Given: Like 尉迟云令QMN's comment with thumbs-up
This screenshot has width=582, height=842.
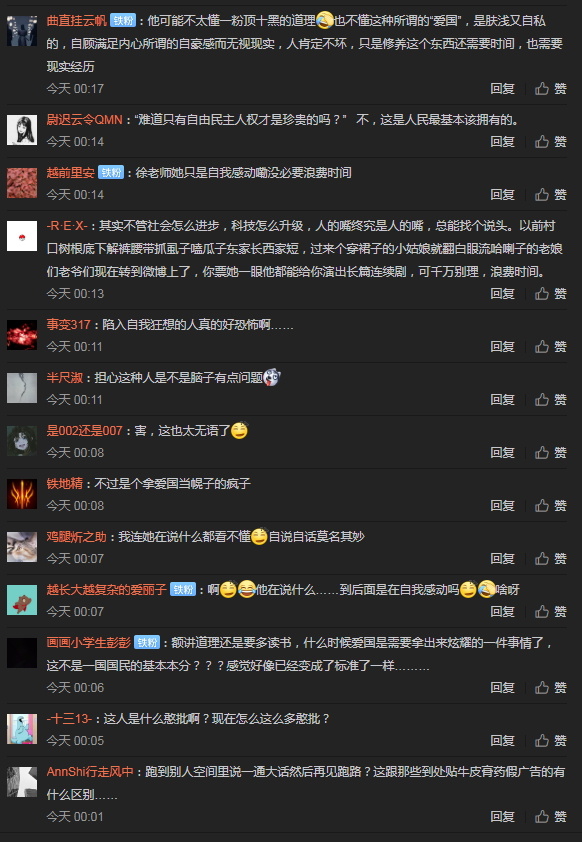Looking at the screenshot, I should coord(551,142).
